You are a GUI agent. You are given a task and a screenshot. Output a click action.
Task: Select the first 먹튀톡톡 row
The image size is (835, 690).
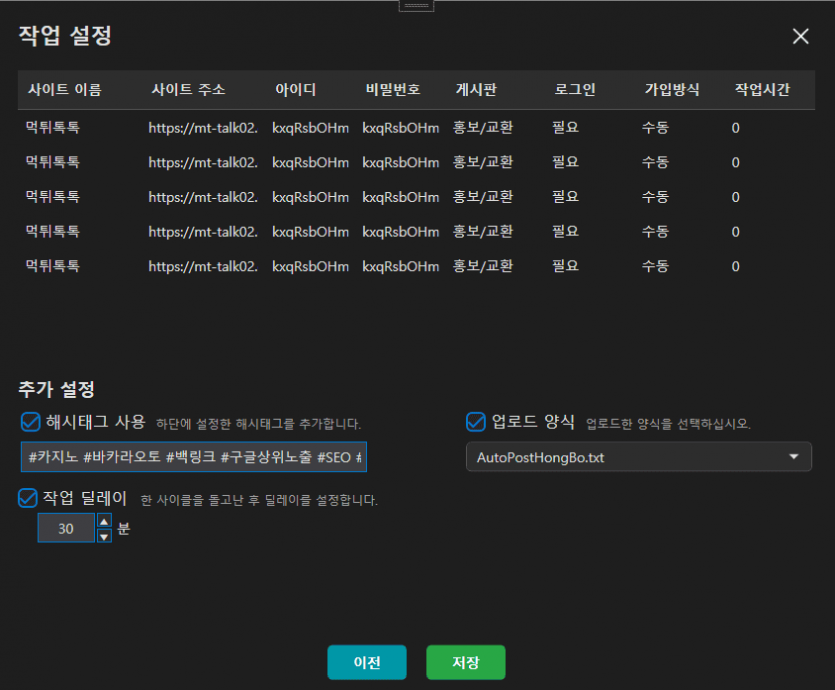pos(53,127)
